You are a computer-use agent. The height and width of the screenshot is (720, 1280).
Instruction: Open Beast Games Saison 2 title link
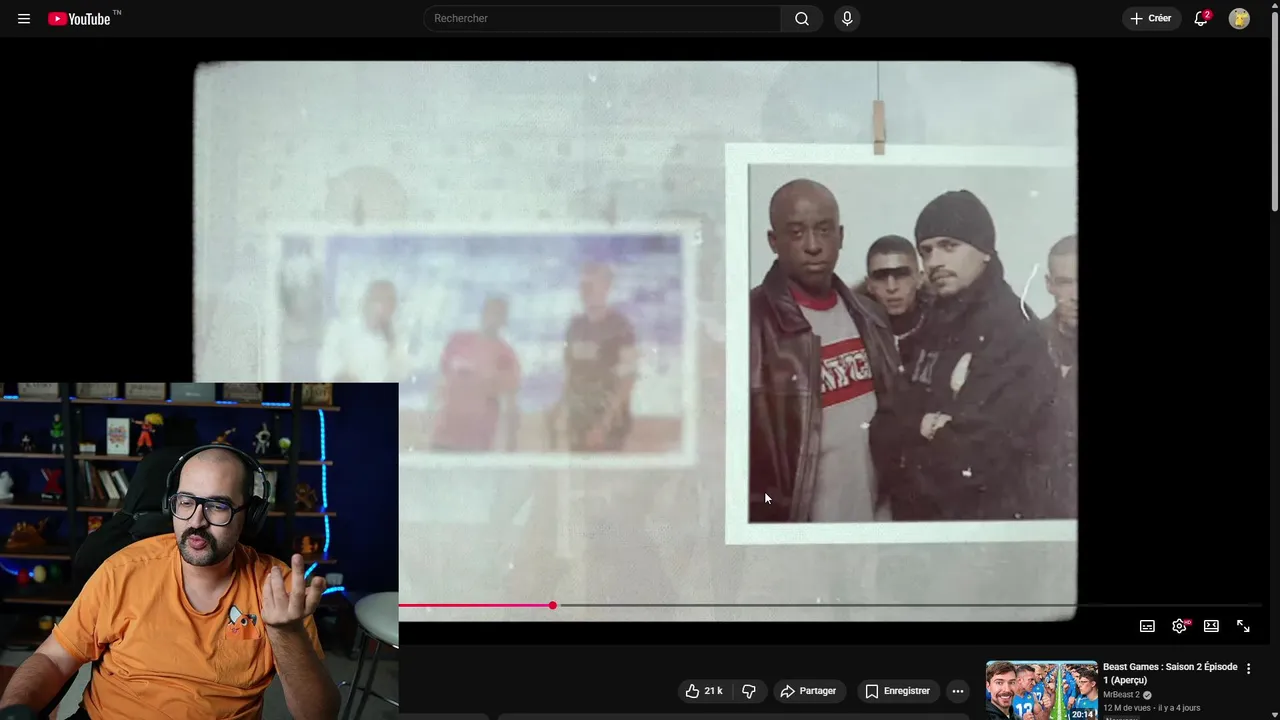click(x=1170, y=673)
